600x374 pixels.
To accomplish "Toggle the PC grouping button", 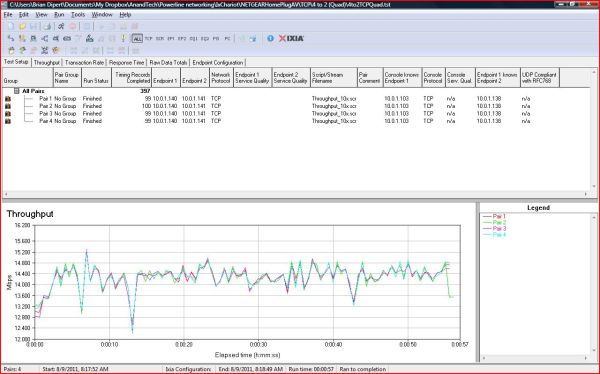I will click(x=227, y=38).
